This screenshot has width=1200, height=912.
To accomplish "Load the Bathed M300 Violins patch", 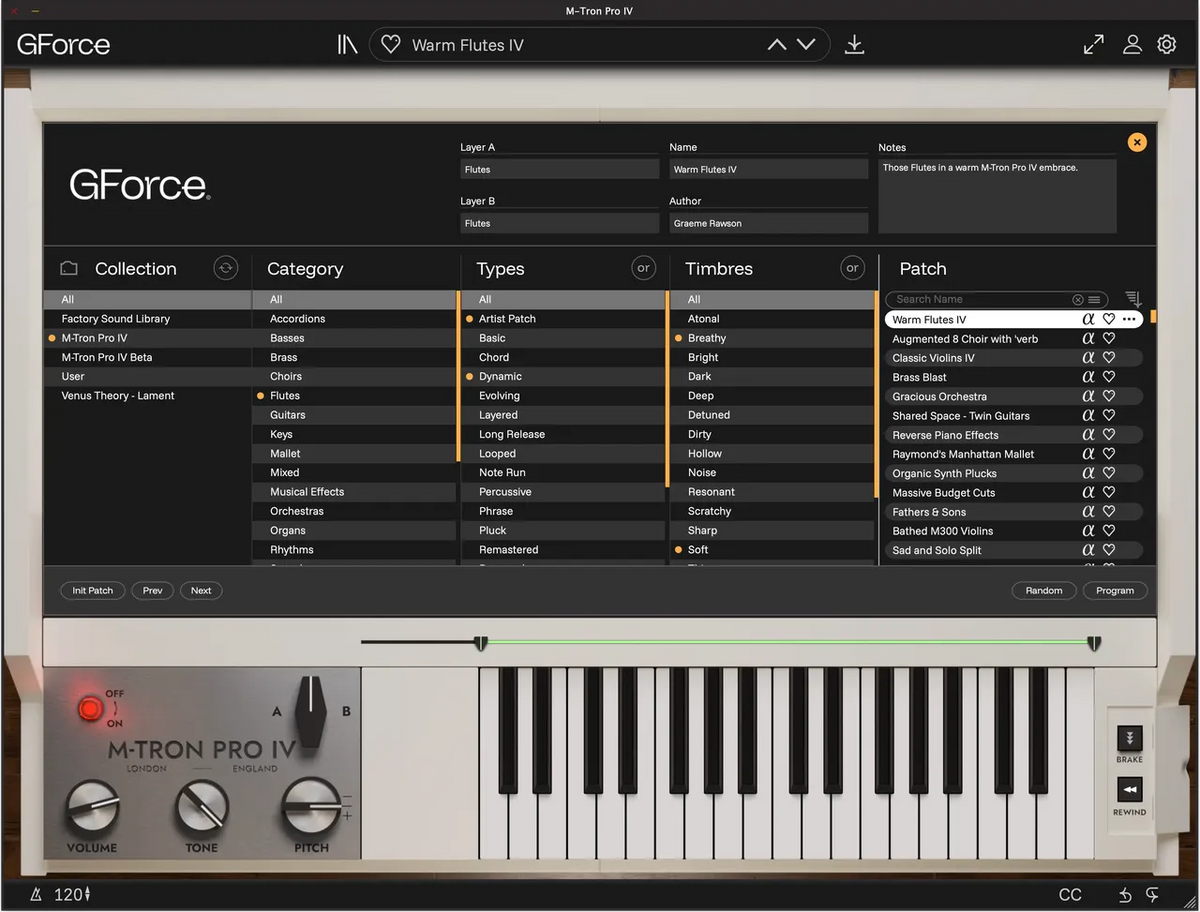I will [x=1013, y=531].
